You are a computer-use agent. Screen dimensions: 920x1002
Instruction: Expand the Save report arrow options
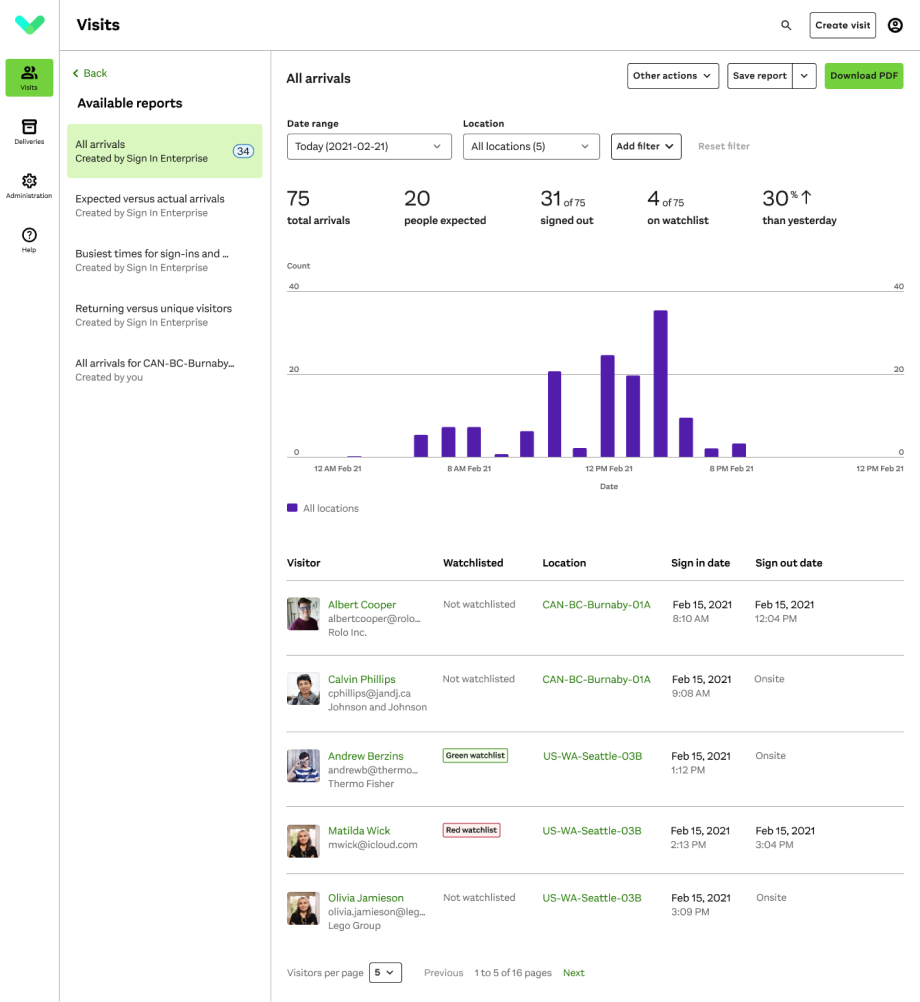[804, 76]
